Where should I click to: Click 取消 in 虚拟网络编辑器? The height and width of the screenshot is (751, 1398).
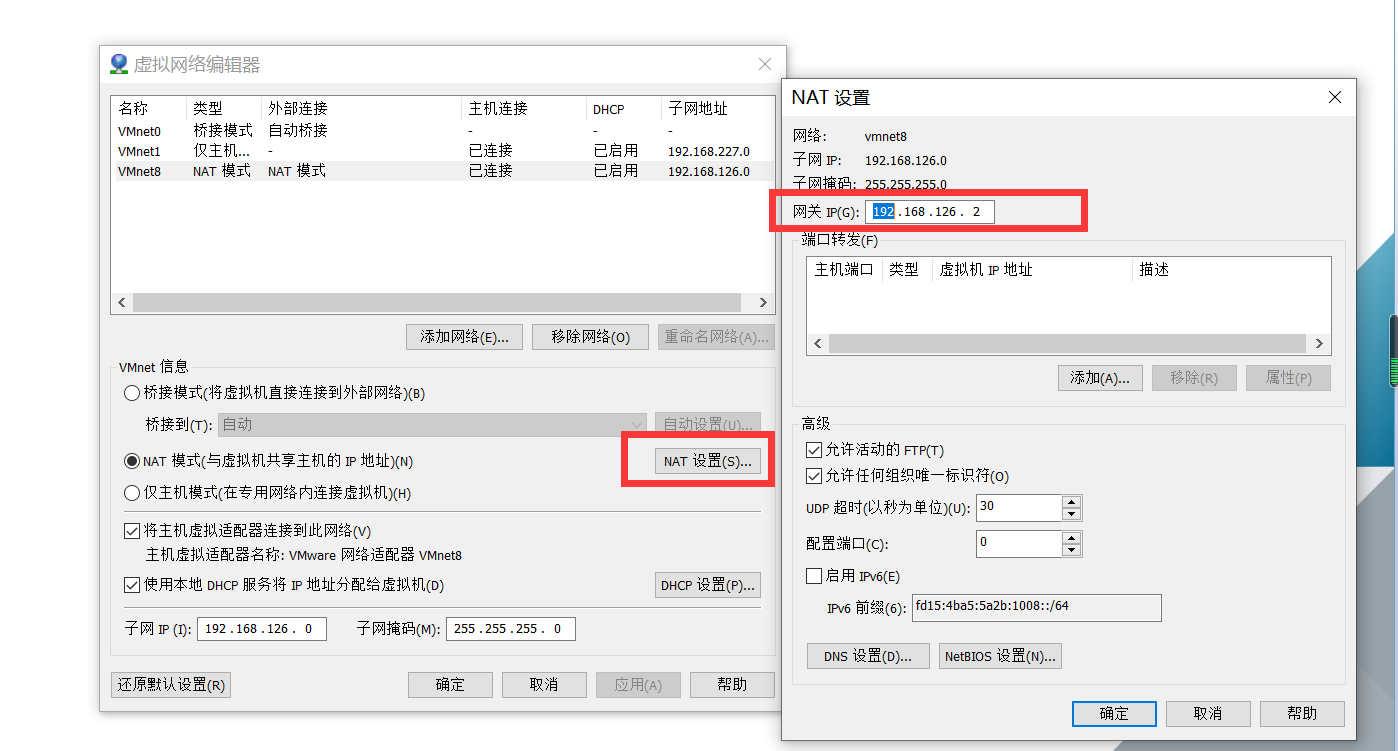pyautogui.click(x=544, y=685)
